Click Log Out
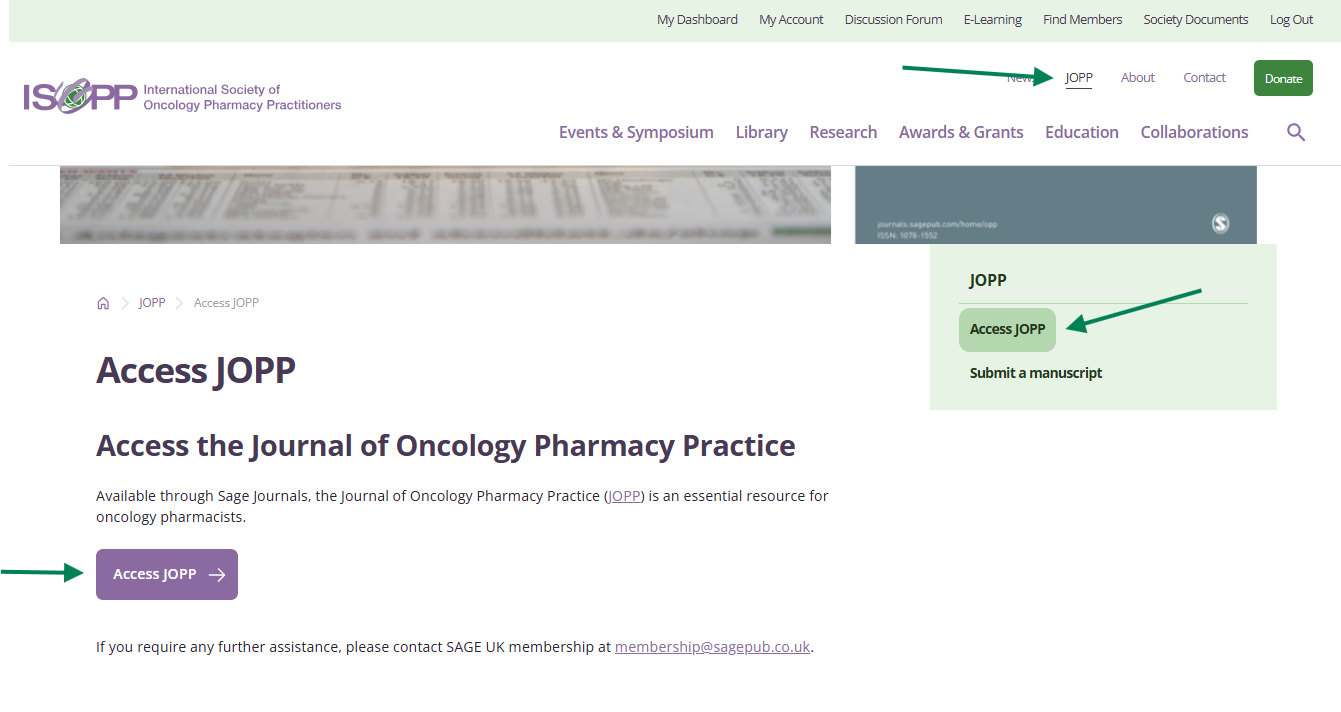The width and height of the screenshot is (1341, 712). (1292, 20)
